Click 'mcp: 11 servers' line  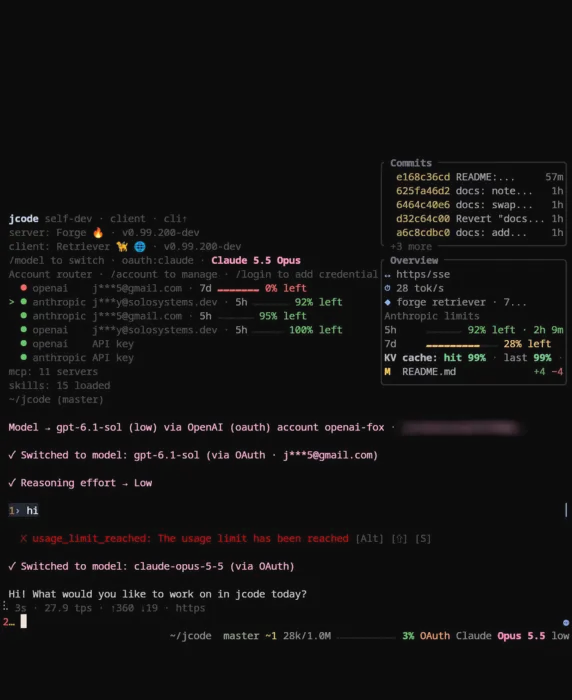coord(53,371)
